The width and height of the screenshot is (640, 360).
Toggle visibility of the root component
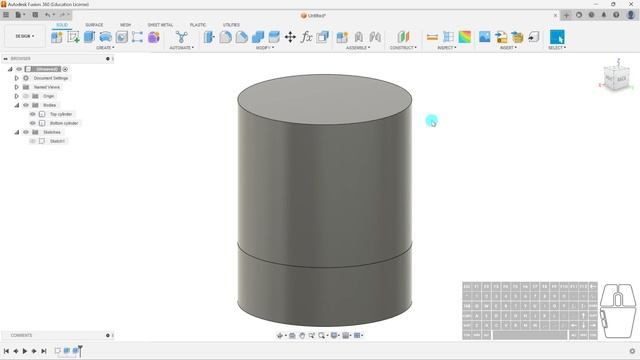point(19,69)
